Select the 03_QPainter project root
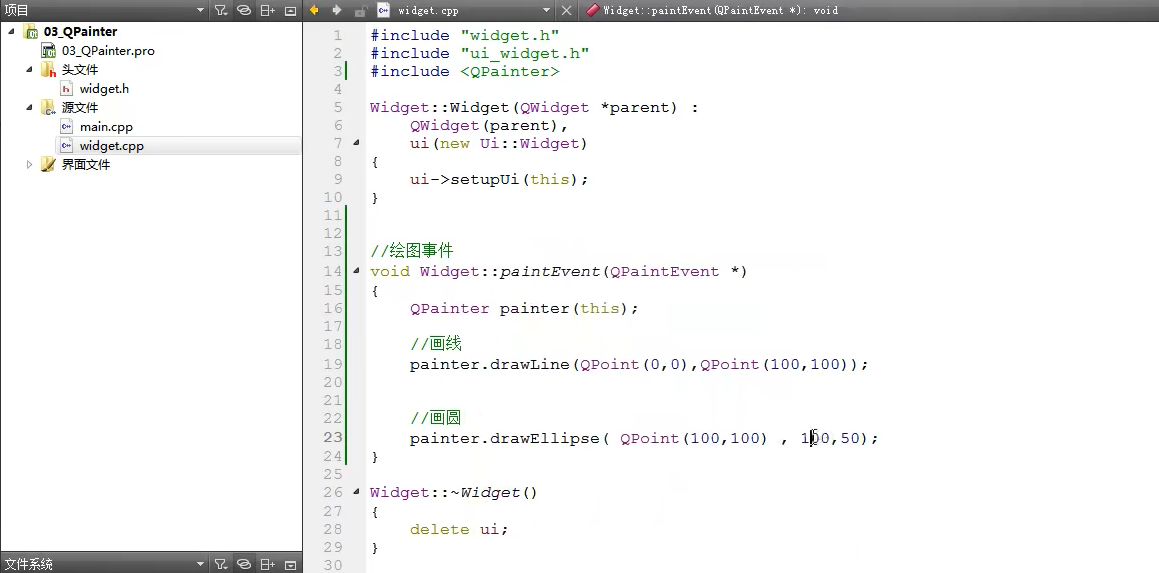The height and width of the screenshot is (573, 1159). pos(80,32)
